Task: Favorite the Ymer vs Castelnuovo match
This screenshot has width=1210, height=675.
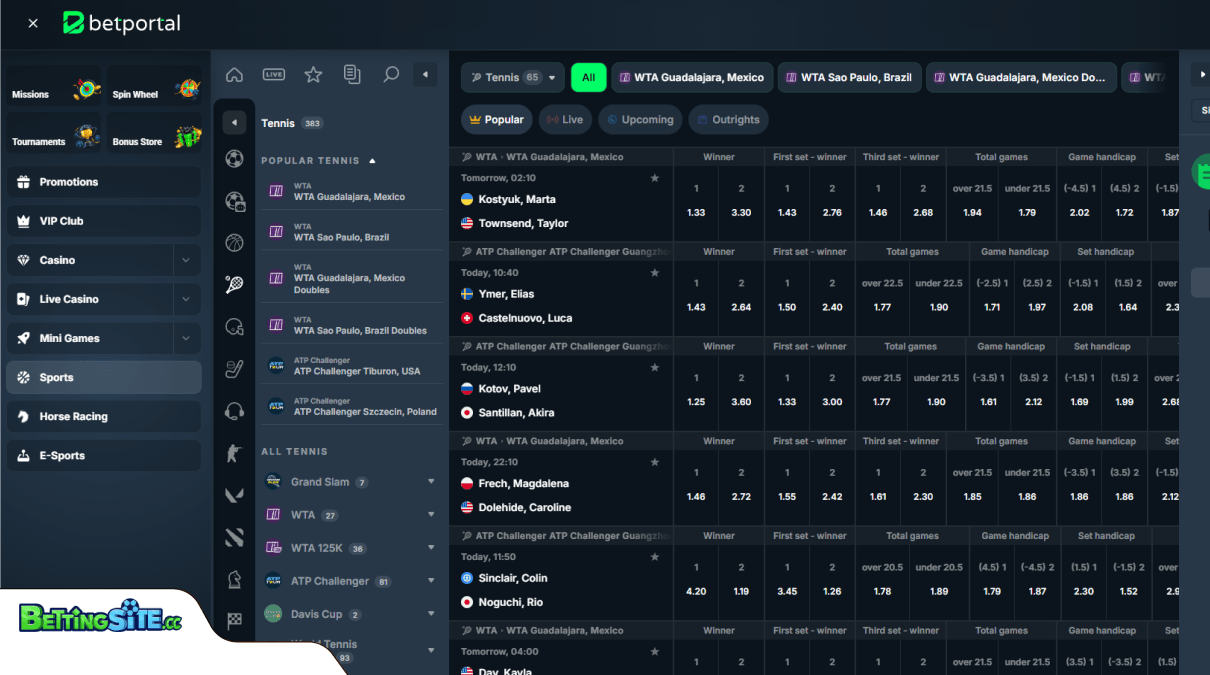Action: [x=655, y=273]
